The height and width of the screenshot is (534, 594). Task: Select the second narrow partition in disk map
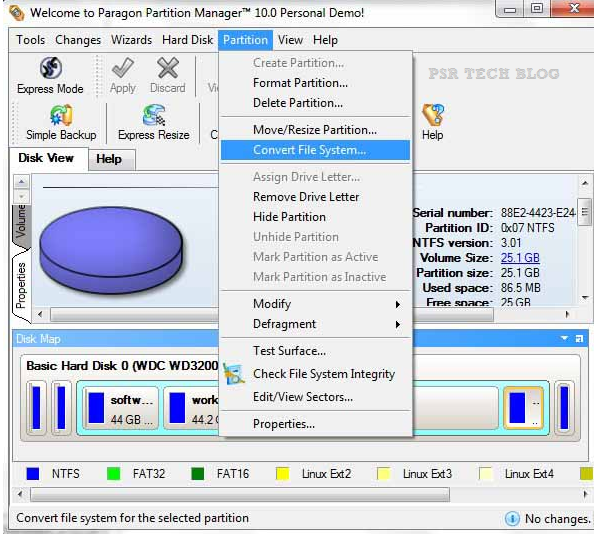(61, 408)
